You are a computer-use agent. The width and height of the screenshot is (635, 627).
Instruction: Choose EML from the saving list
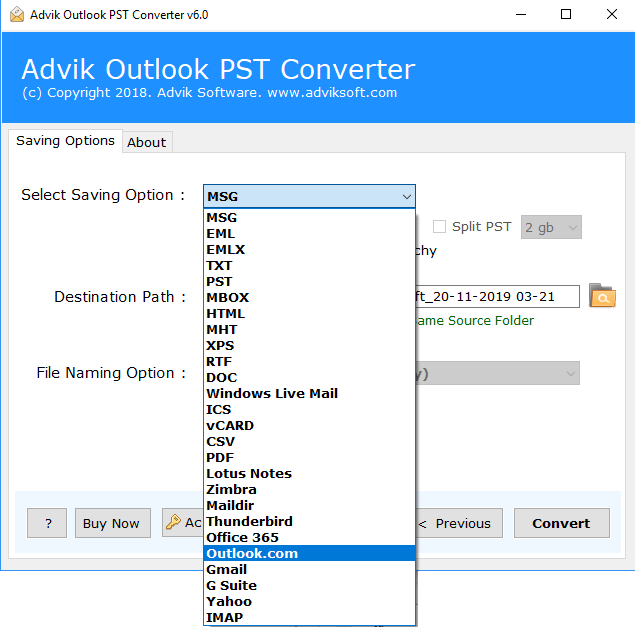(x=309, y=234)
